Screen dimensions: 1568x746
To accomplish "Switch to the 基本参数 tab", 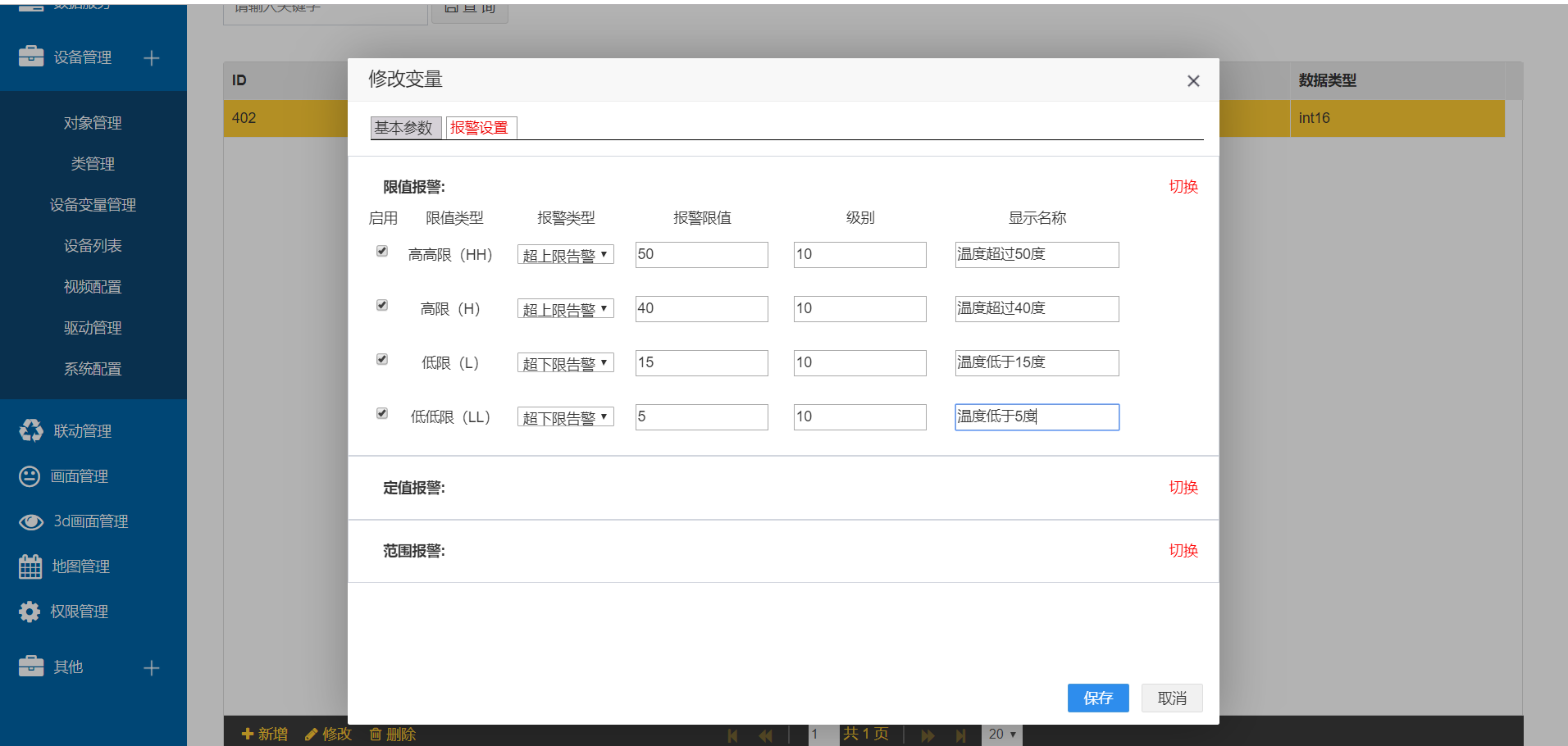I will 406,128.
